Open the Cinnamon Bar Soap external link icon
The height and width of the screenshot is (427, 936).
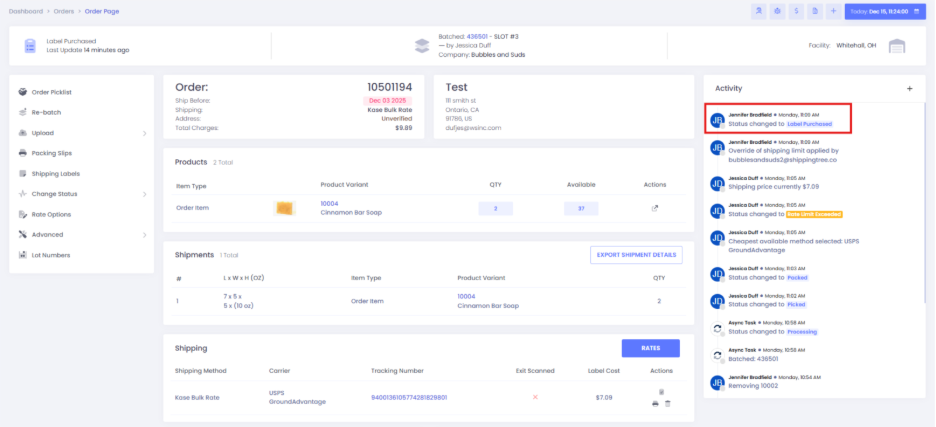click(655, 208)
